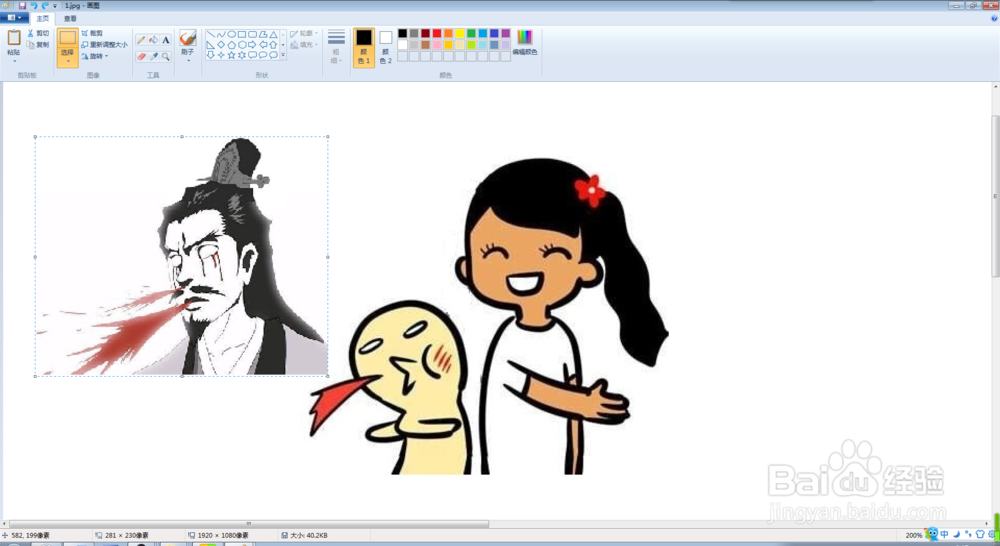Click the Crop (裁剪) button

tap(92, 33)
